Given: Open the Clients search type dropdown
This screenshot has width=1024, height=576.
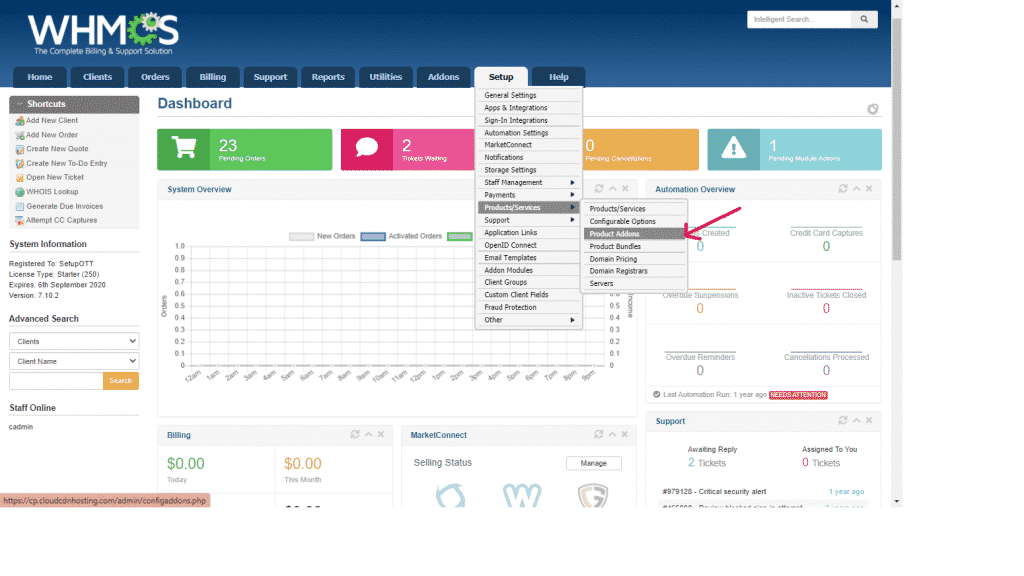Looking at the screenshot, I should [x=74, y=341].
